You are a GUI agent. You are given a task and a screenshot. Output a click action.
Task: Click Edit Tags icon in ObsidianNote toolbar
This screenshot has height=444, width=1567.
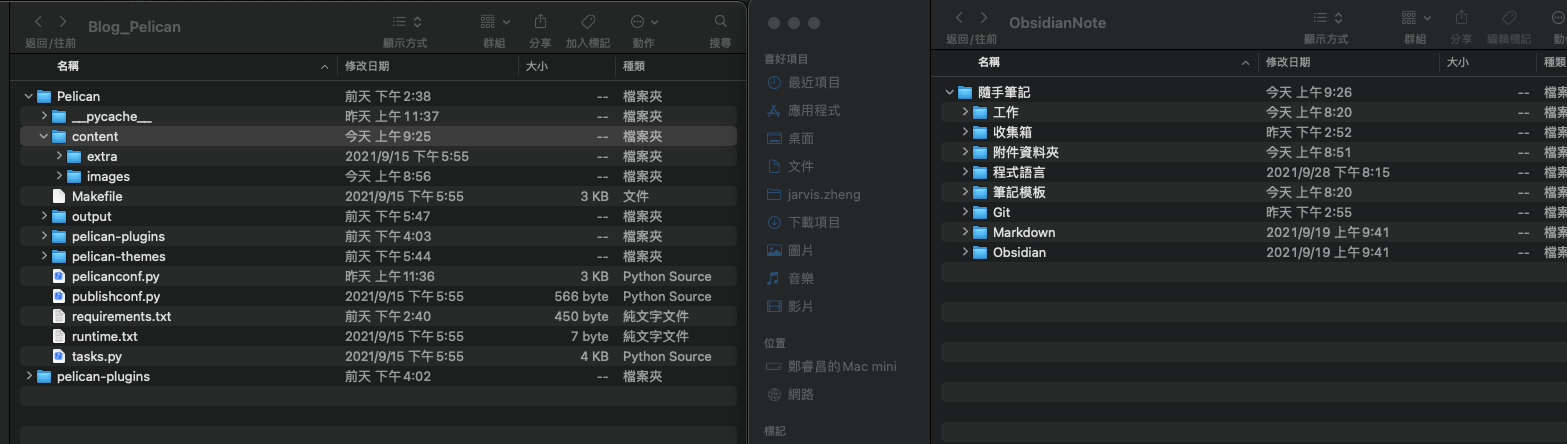[x=1509, y=17]
